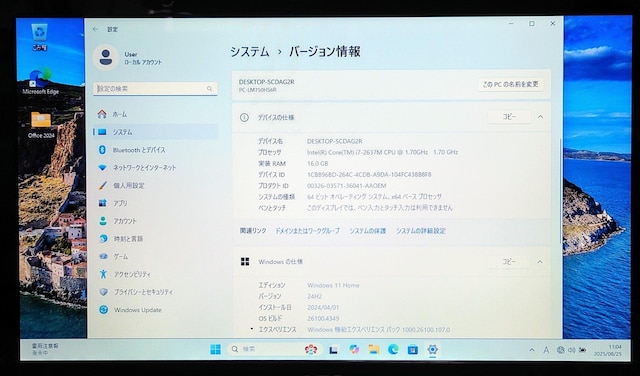Click システム in the breadcrumb header
Screen dimensions: 640x376
point(250,52)
